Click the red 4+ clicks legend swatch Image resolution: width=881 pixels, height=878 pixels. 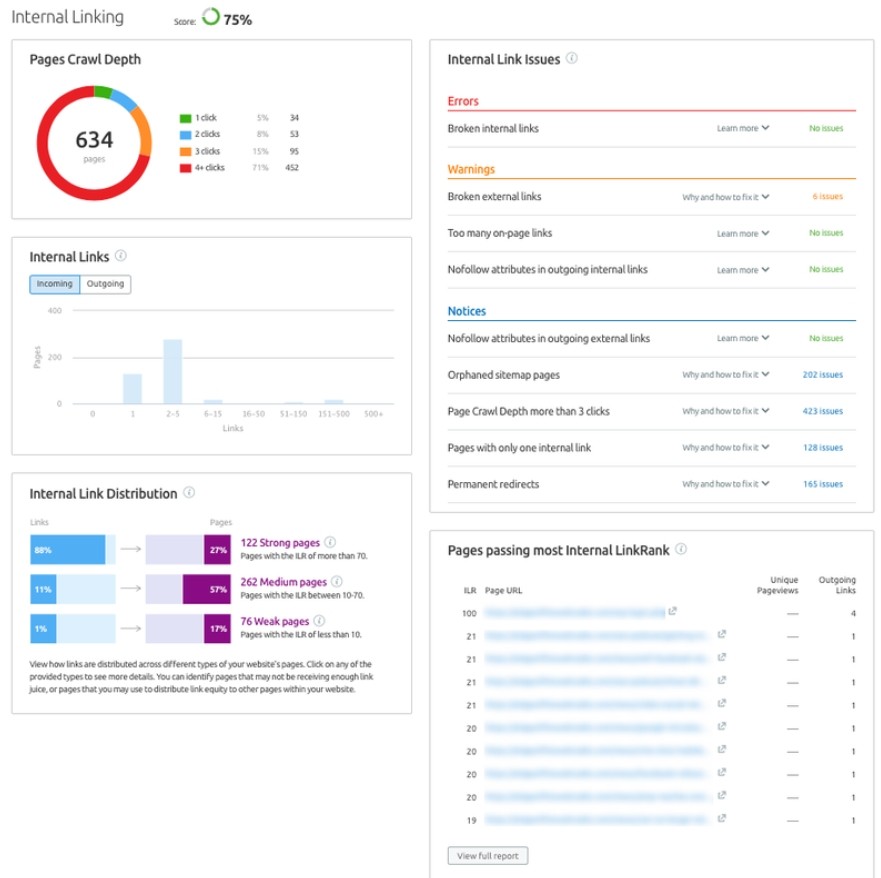pos(185,168)
